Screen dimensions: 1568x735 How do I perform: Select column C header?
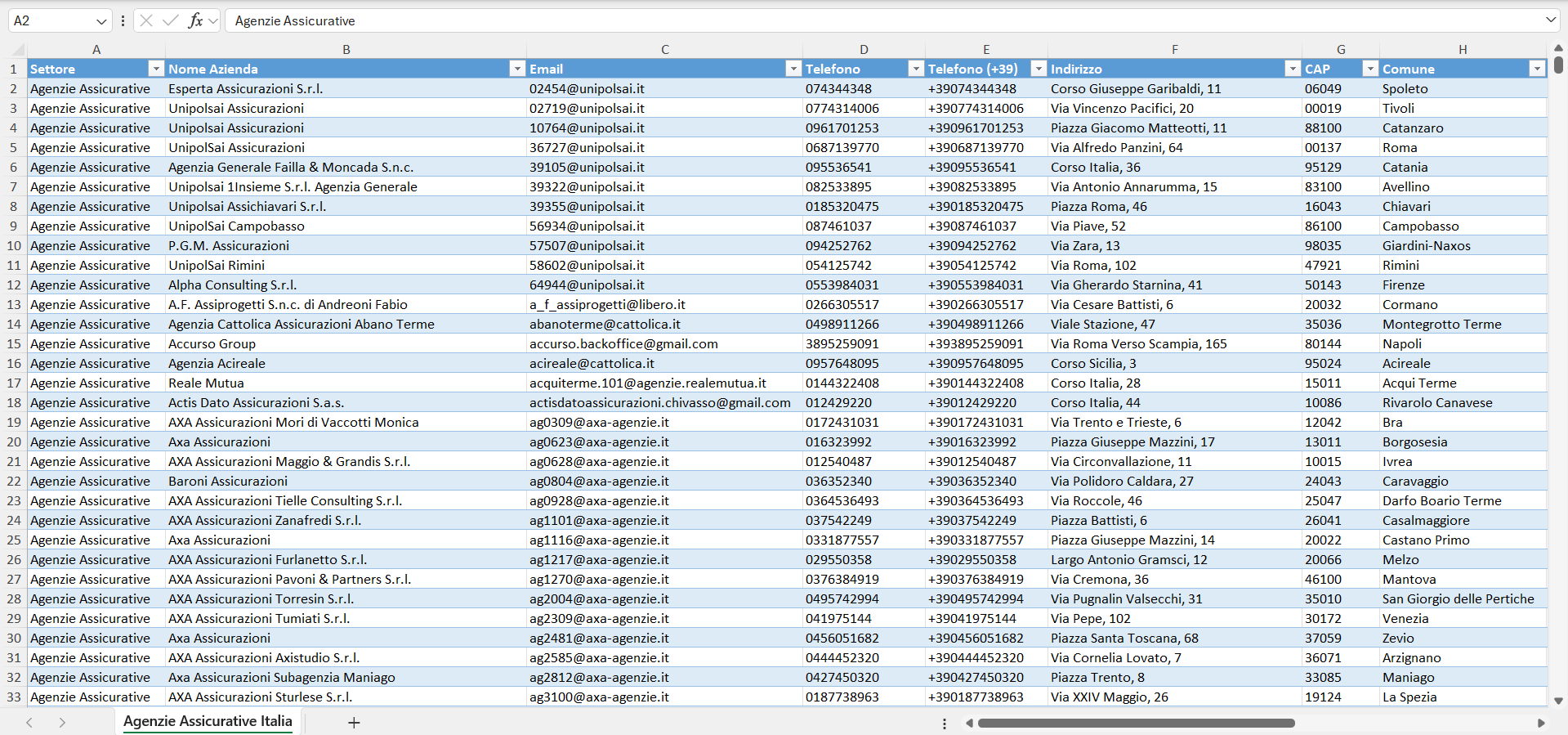click(665, 49)
